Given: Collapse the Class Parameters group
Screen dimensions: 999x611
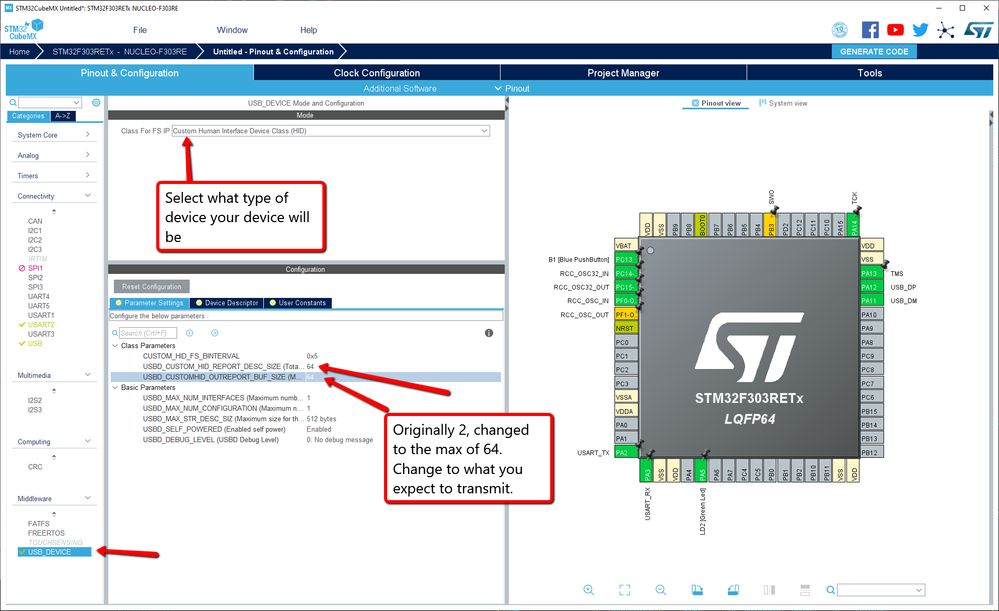Looking at the screenshot, I should click(x=115, y=345).
